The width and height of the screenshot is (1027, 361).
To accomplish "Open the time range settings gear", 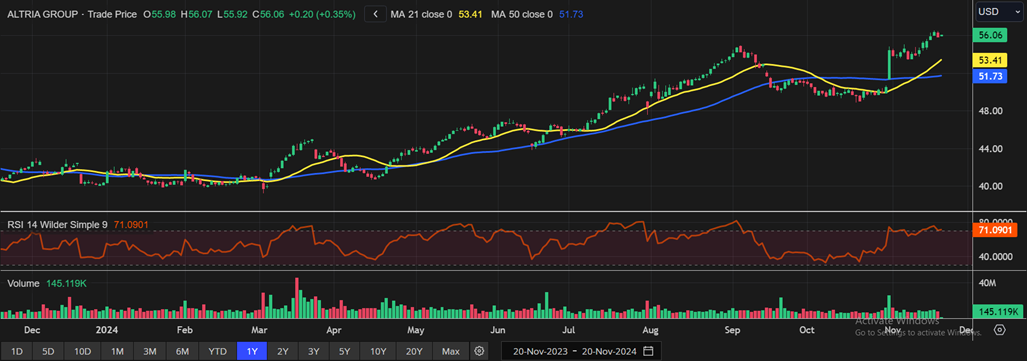I will click(x=479, y=351).
